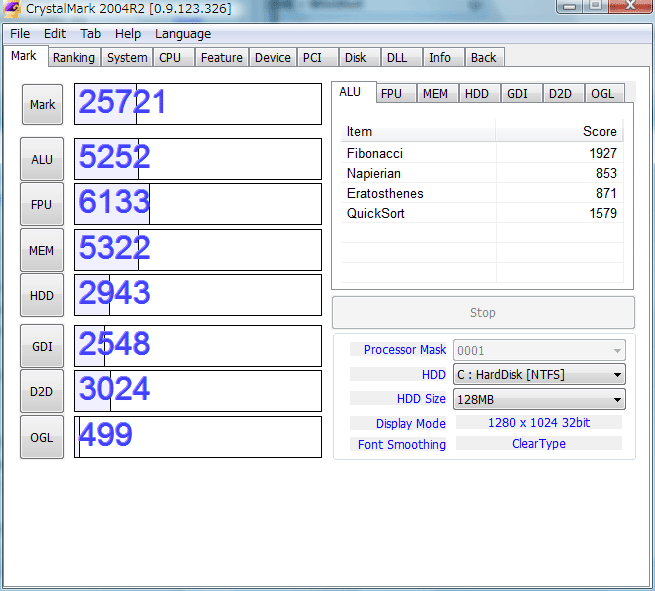Open the Help menu
655x591 pixels.
(x=128, y=34)
